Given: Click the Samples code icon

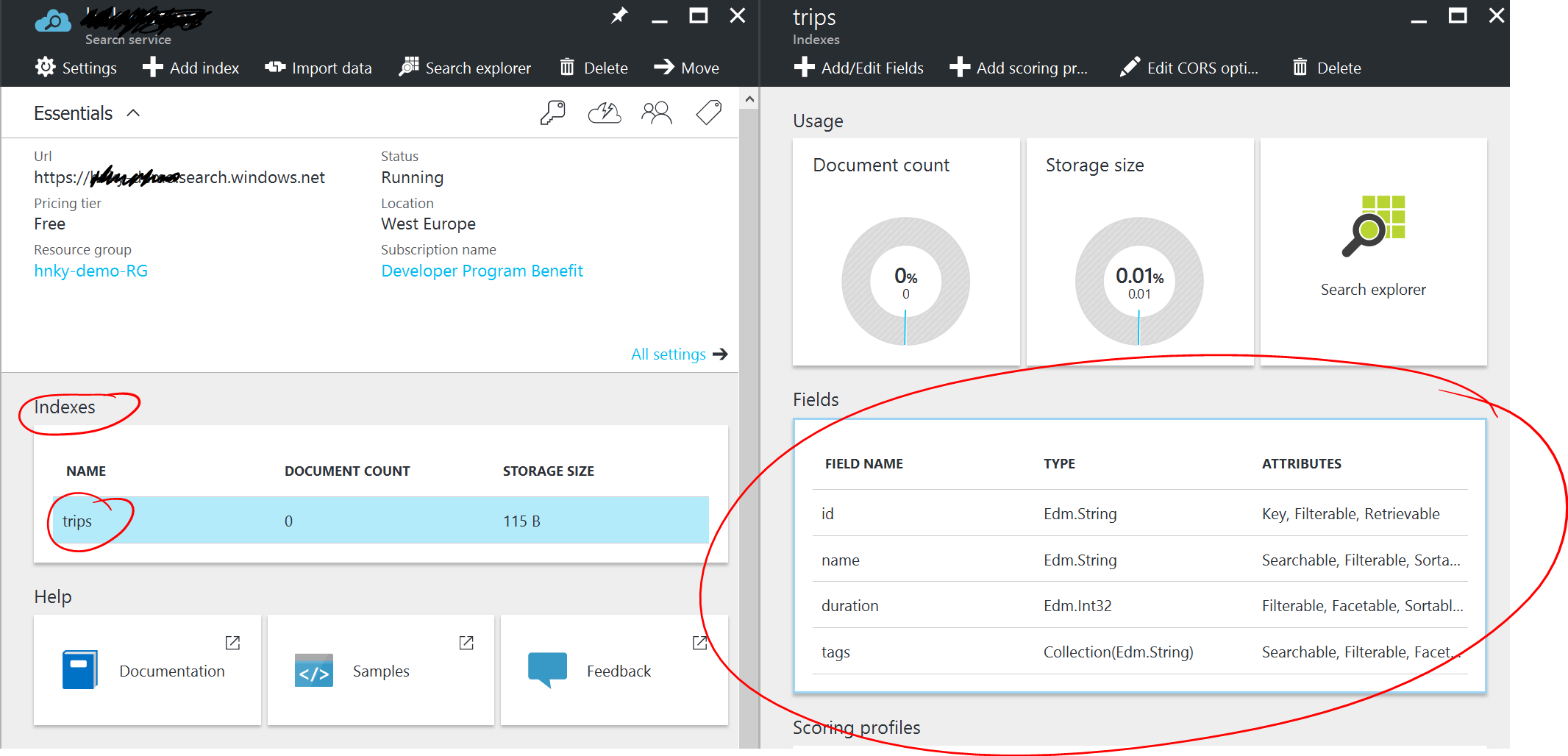Looking at the screenshot, I should [x=314, y=670].
